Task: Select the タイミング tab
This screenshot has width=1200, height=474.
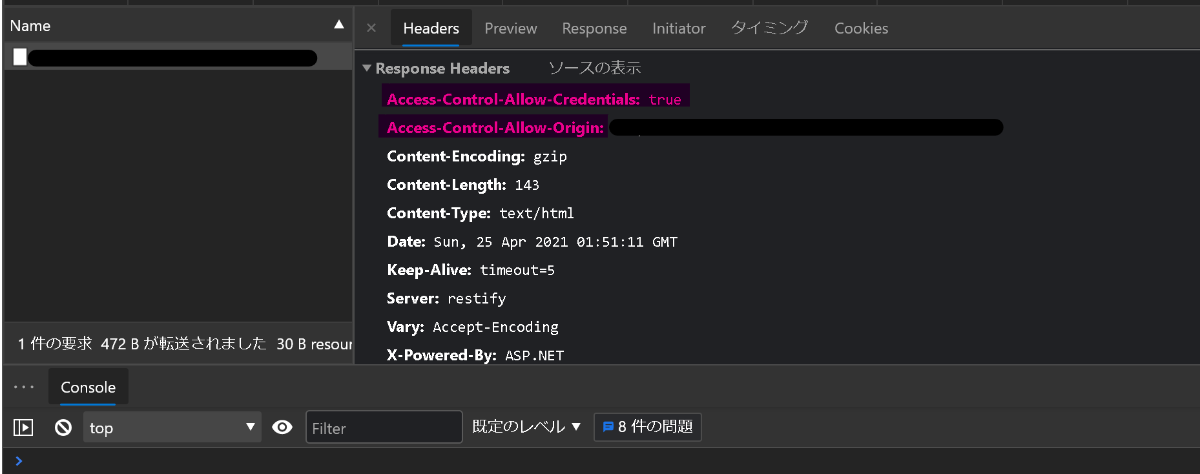Action: [769, 28]
